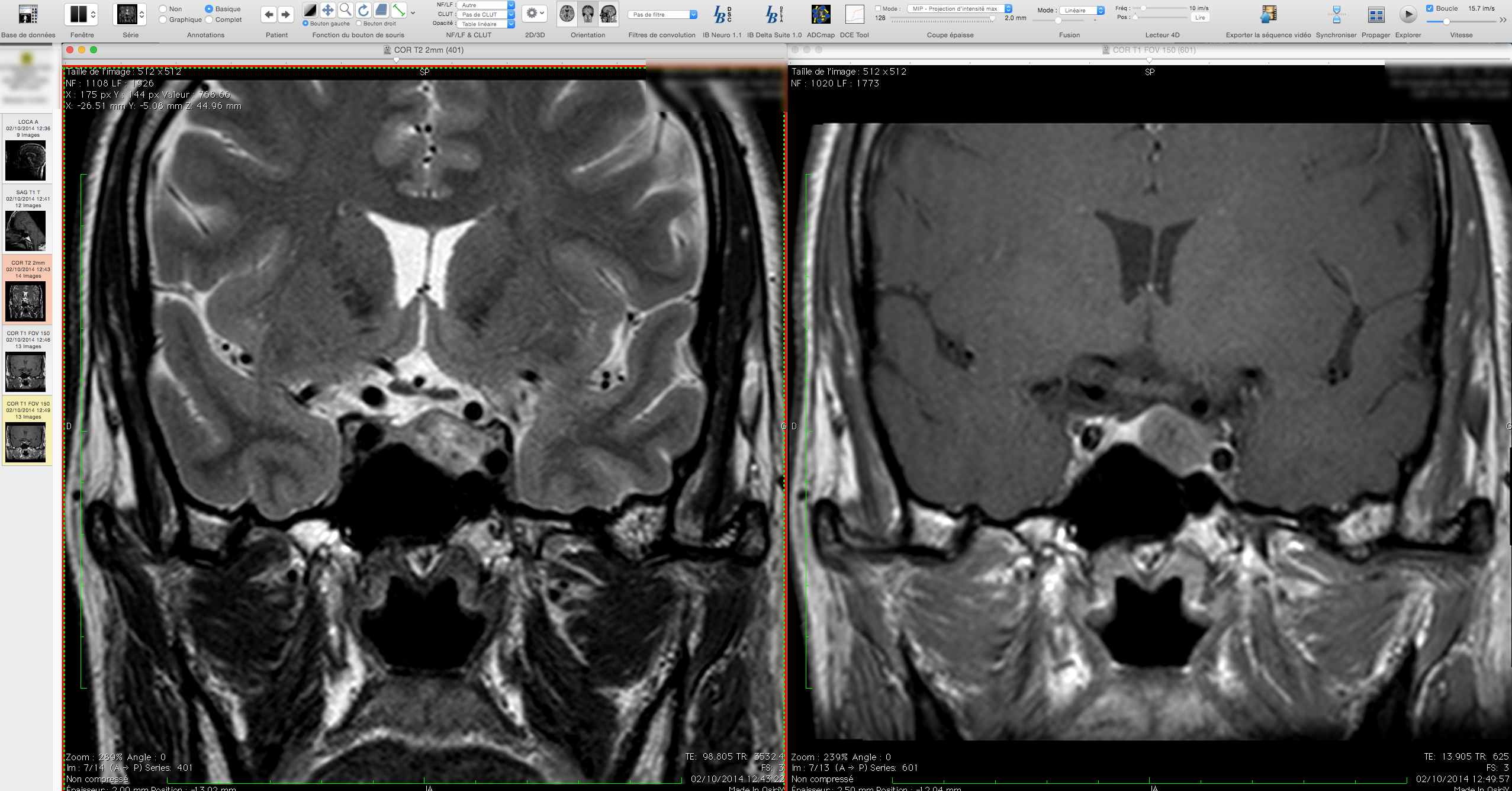Screen dimensions: 1512x791
Task: Open MIP projection mode dropdown
Action: [960, 9]
